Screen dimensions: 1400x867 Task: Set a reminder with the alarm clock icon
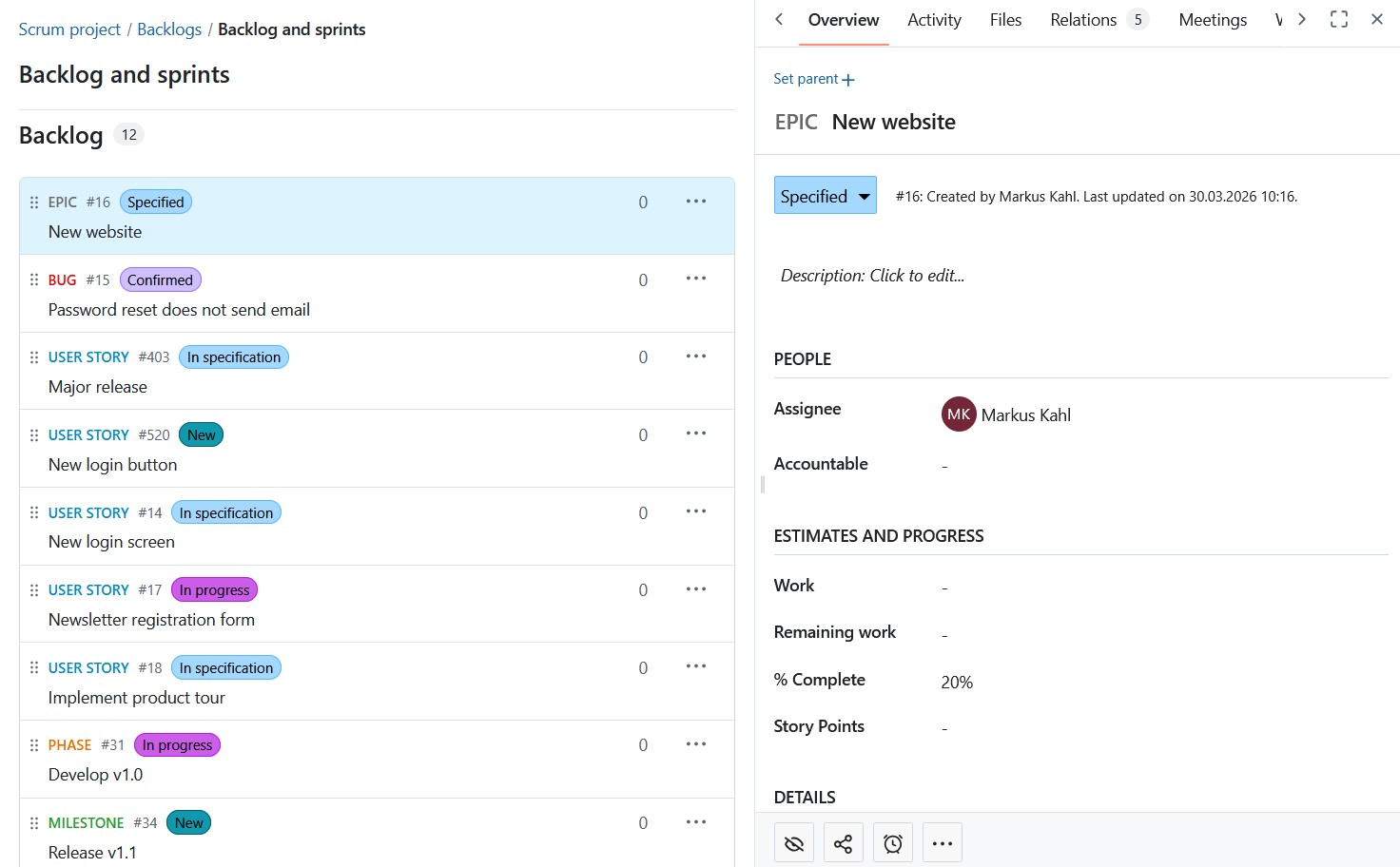[x=892, y=843]
